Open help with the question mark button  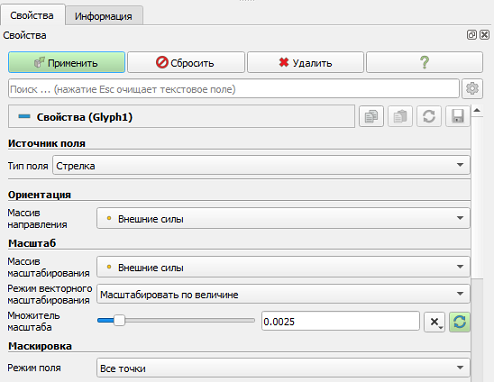point(424,62)
